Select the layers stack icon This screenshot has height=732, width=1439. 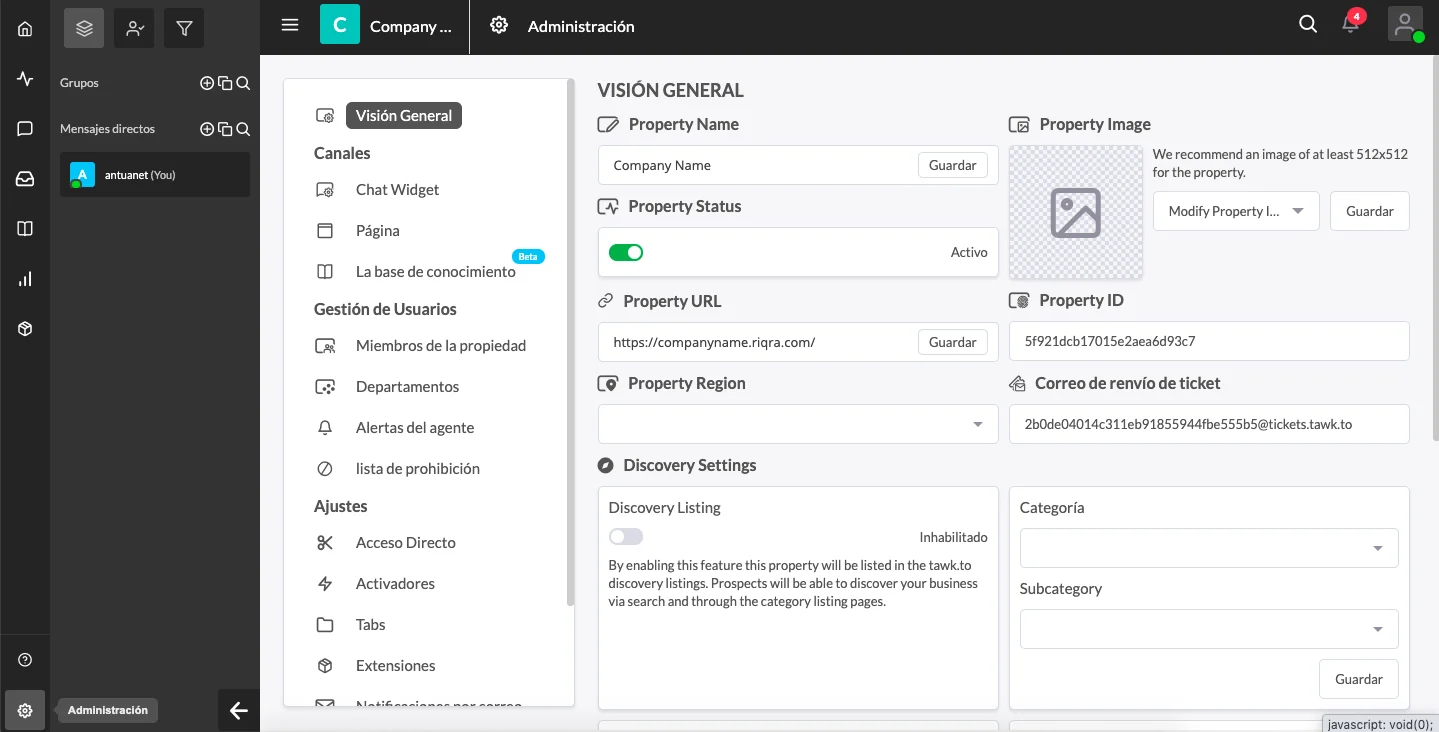[84, 29]
